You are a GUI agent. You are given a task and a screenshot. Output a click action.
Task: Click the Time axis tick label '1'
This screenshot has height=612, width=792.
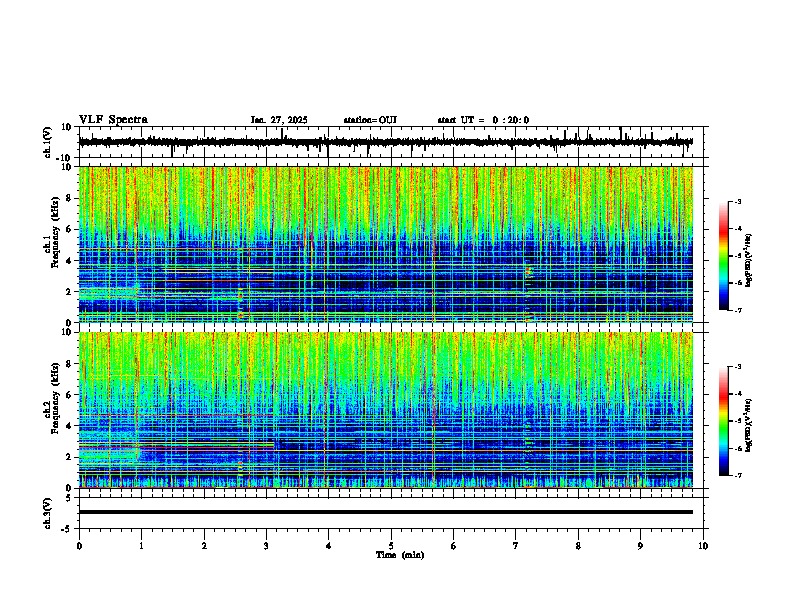tap(141, 546)
